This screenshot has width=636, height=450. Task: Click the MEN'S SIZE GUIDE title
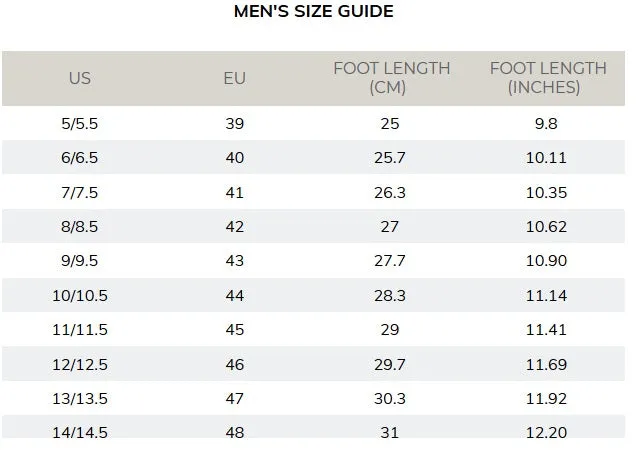314,11
